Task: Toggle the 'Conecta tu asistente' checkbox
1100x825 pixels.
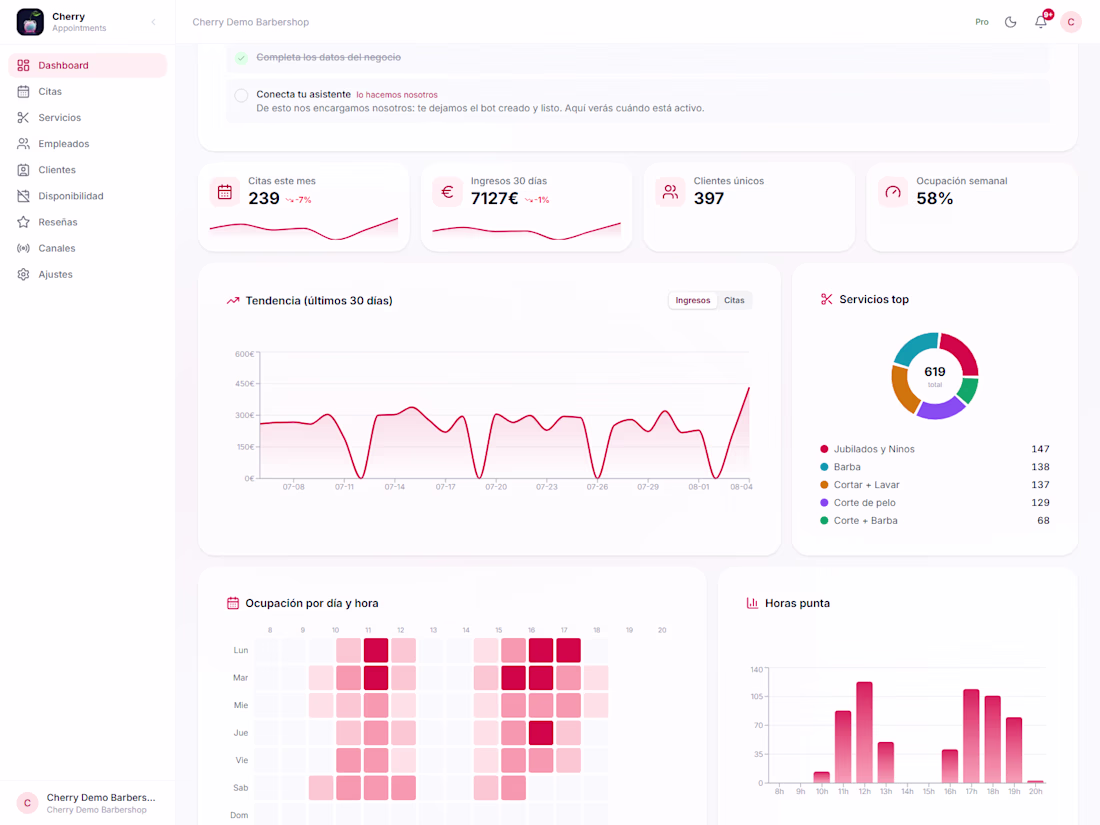Action: [x=241, y=95]
